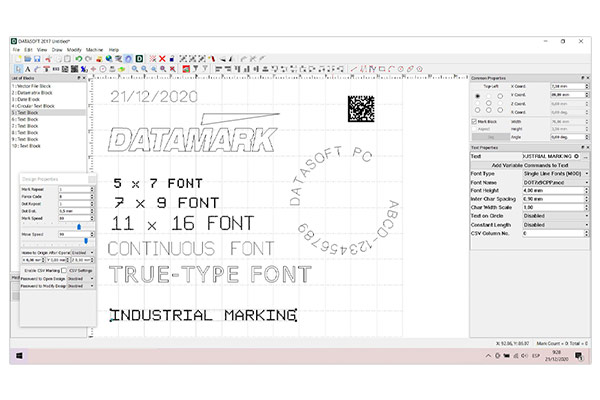The width and height of the screenshot is (600, 400).
Task: Click the Text input field in Text Properties
Action: coord(551,157)
